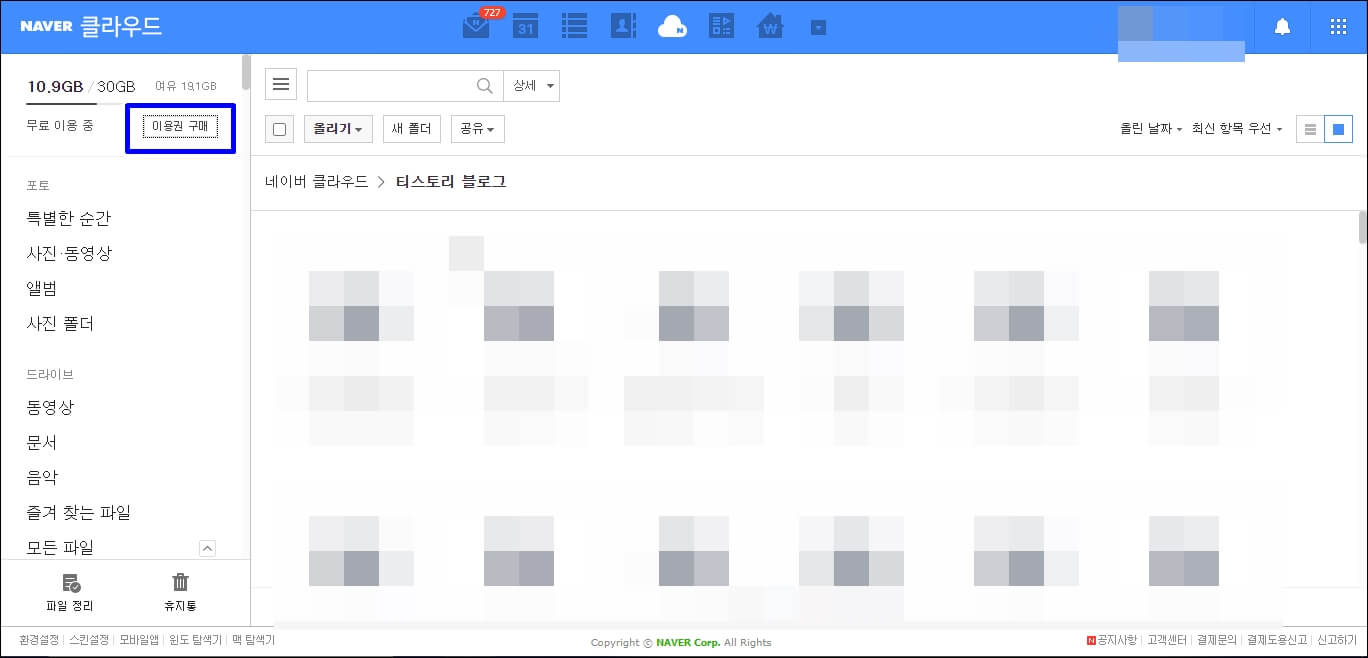Tick the select-all files checkbox

click(280, 129)
